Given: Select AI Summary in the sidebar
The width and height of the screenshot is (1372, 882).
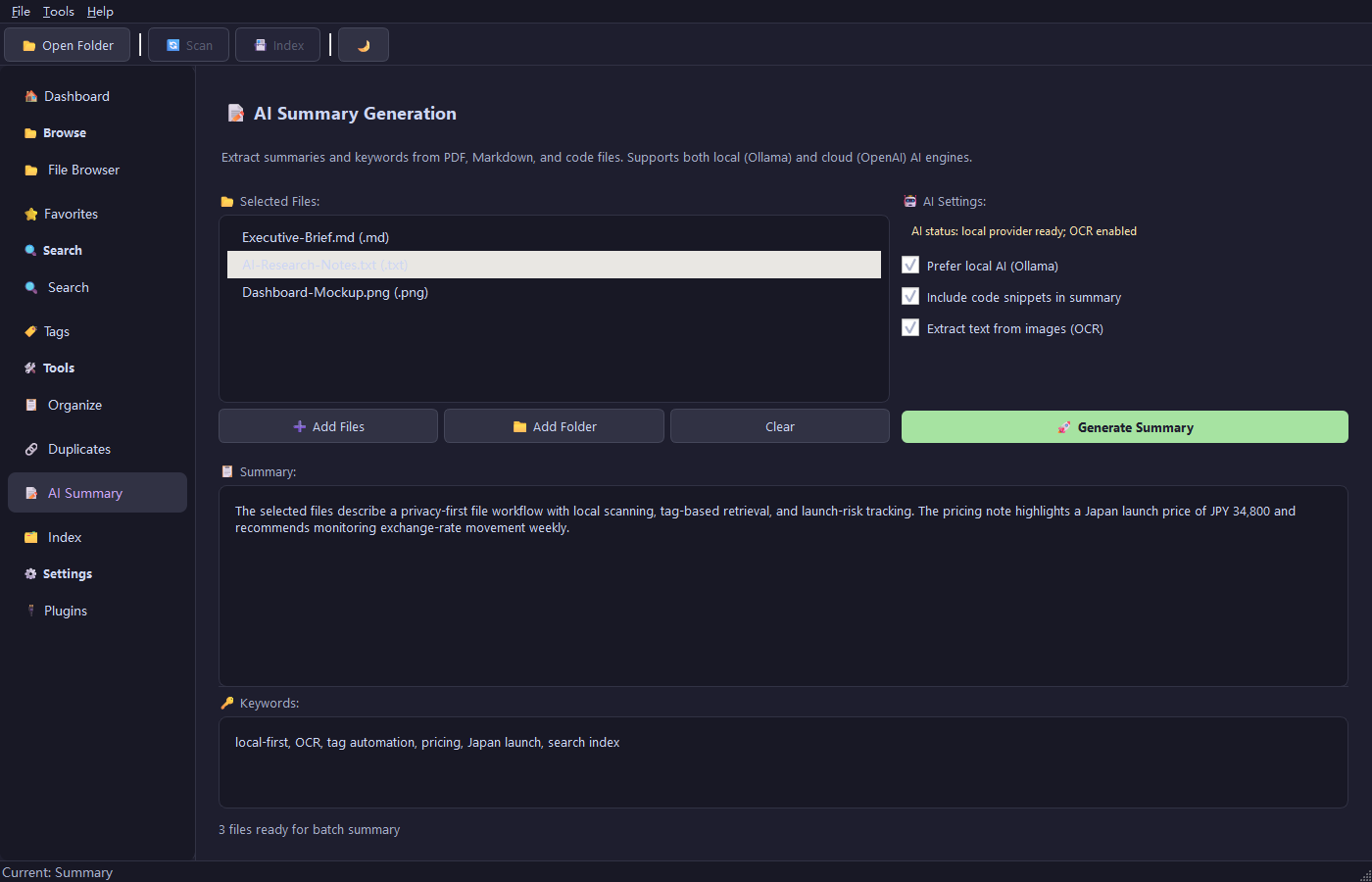Looking at the screenshot, I should pos(97,493).
